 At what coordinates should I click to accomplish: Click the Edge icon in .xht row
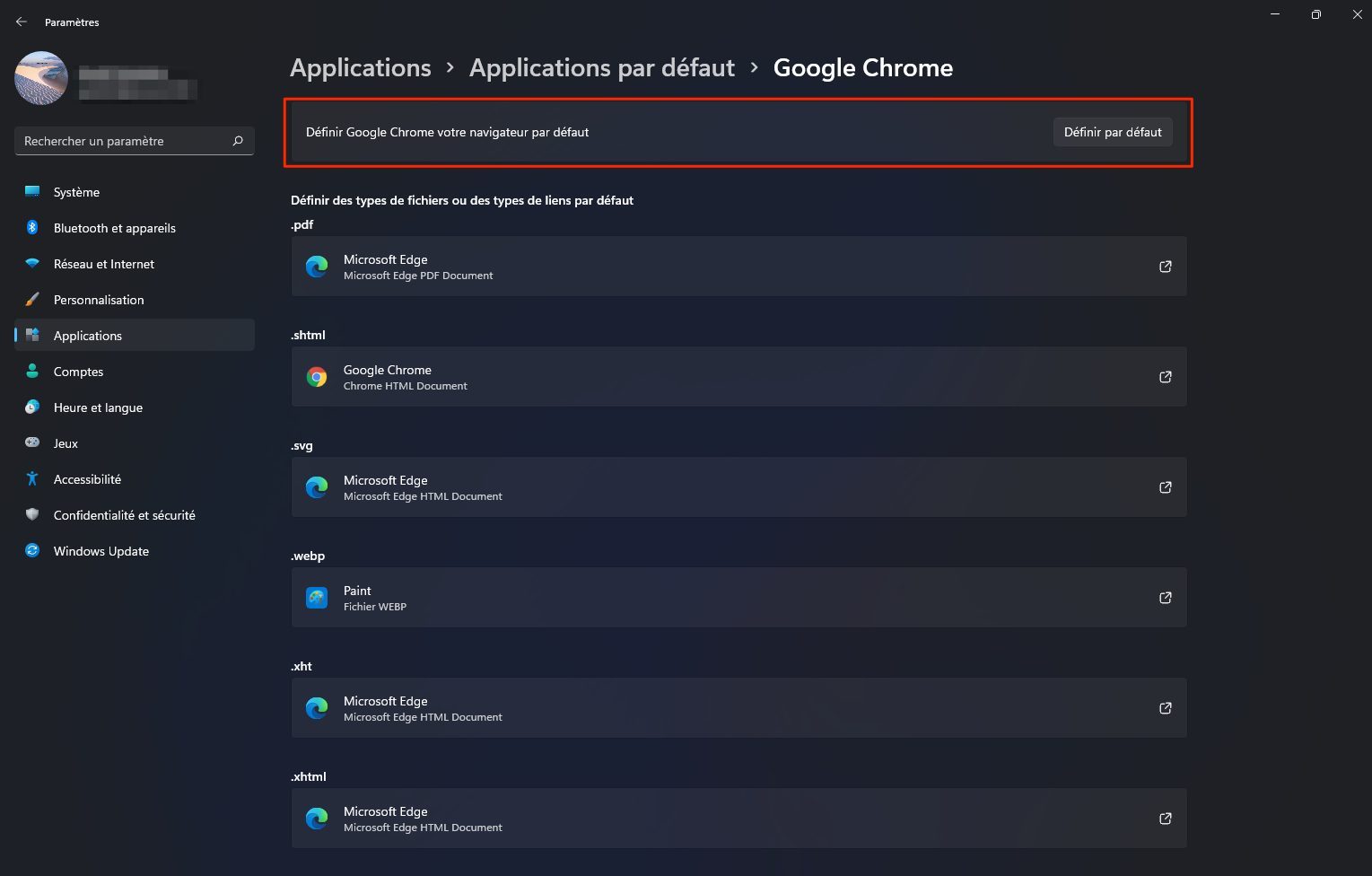[x=317, y=708]
